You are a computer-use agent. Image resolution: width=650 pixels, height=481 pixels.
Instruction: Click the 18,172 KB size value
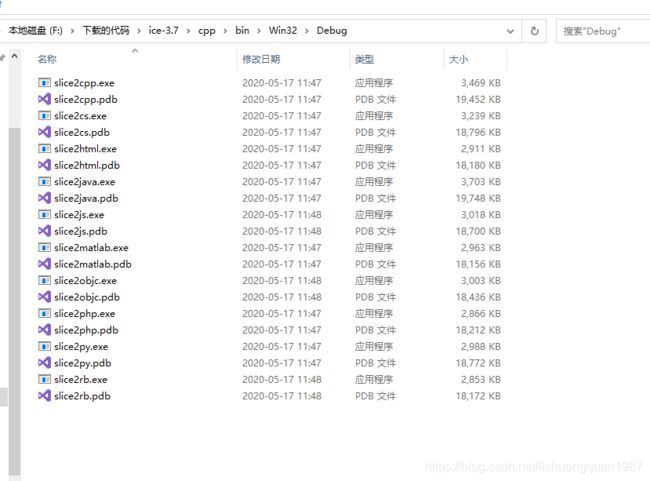[478, 396]
